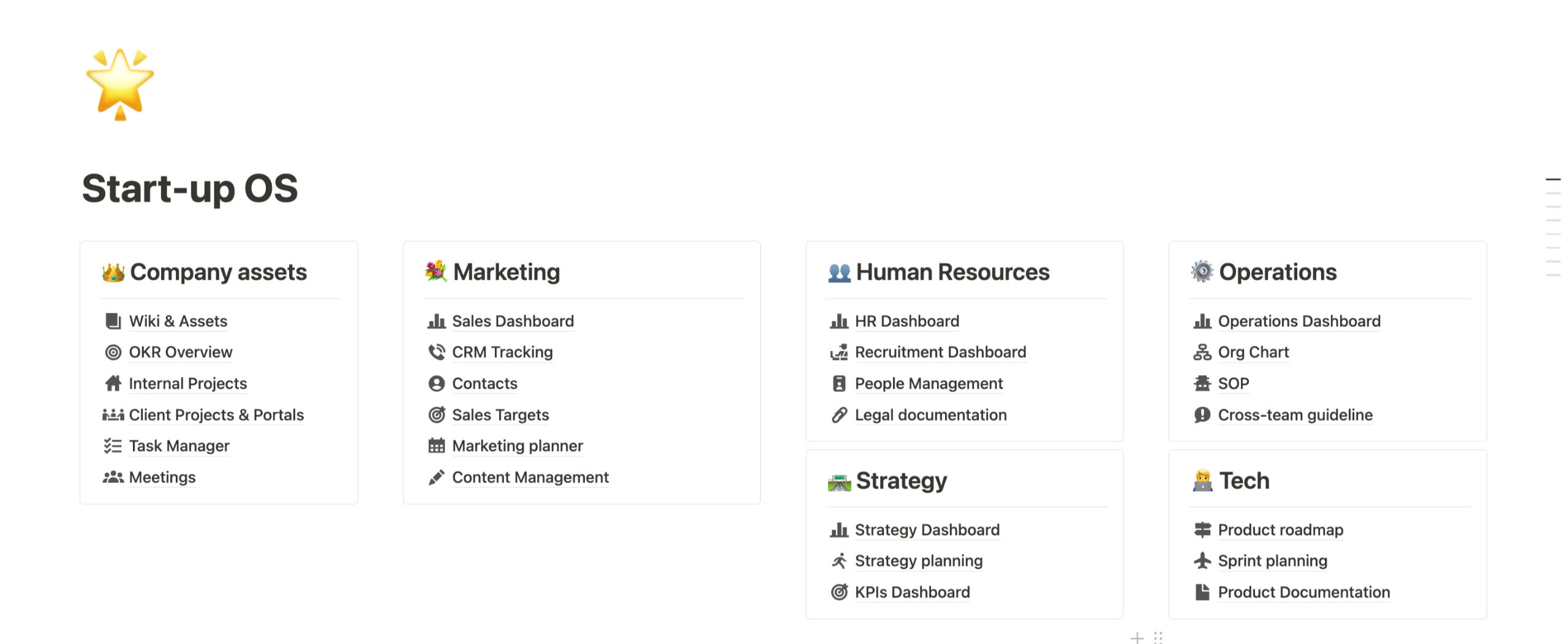Click the bar chart icon beside Sales Dashboard
The width and height of the screenshot is (1568, 644).
[x=436, y=321]
